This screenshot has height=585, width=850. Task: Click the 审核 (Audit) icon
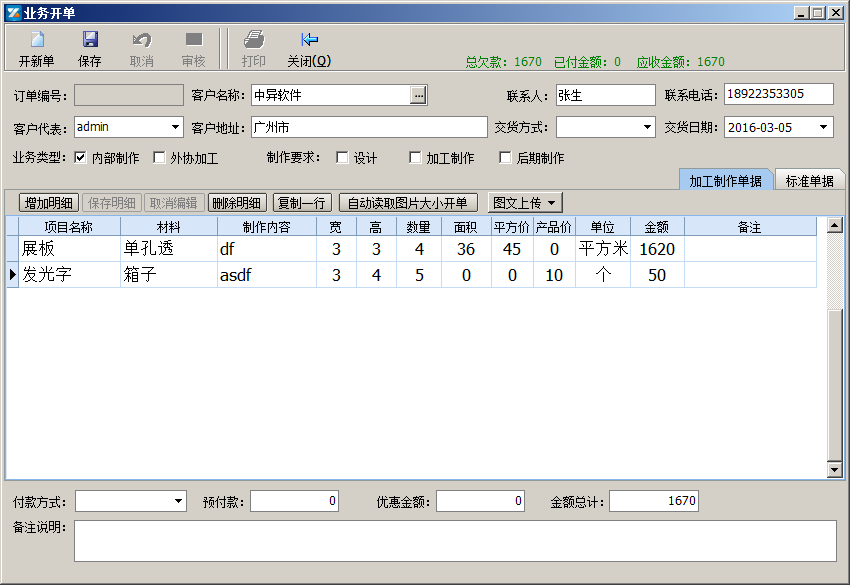click(x=193, y=47)
